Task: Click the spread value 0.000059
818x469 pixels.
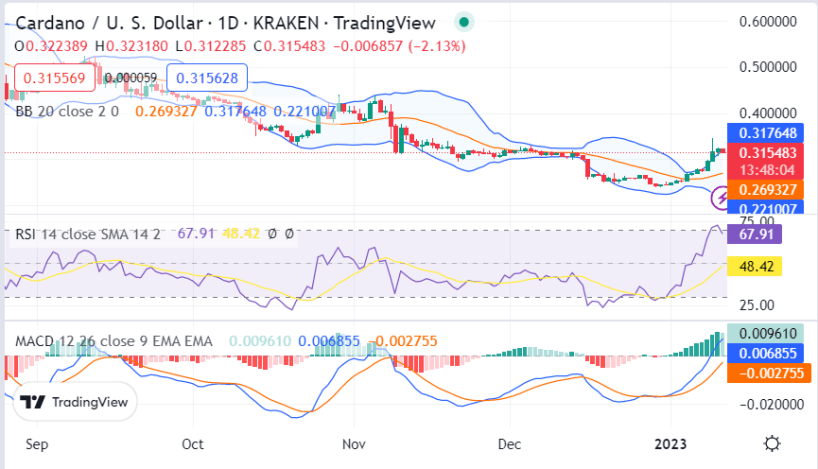Action: (130, 78)
